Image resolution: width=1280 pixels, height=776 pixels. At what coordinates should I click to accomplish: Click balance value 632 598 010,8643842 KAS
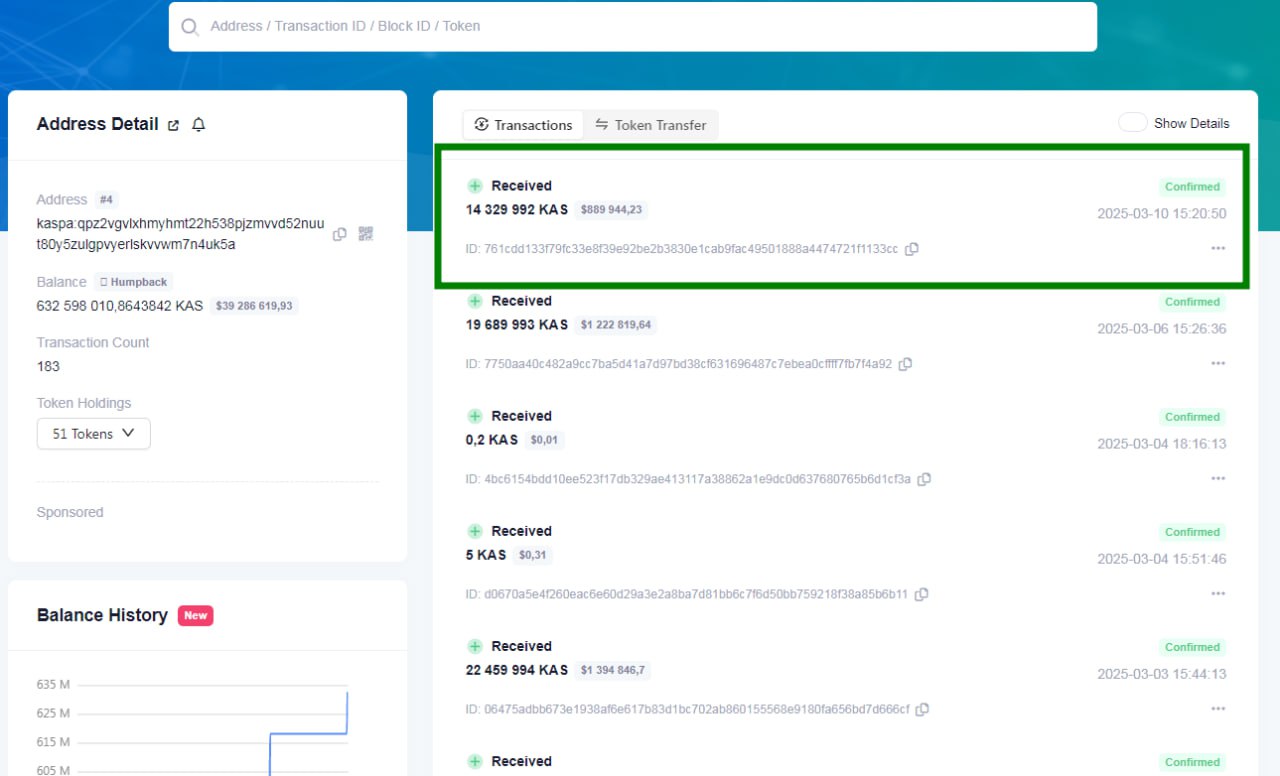click(120, 306)
